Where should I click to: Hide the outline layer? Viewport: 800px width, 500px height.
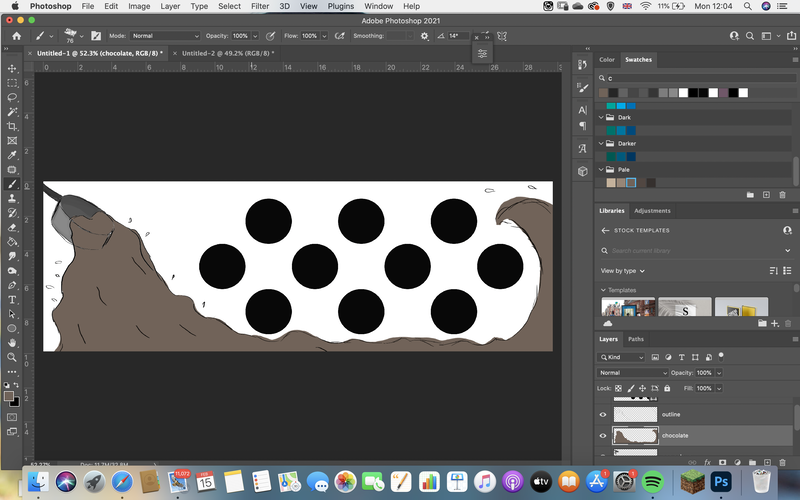(603, 414)
